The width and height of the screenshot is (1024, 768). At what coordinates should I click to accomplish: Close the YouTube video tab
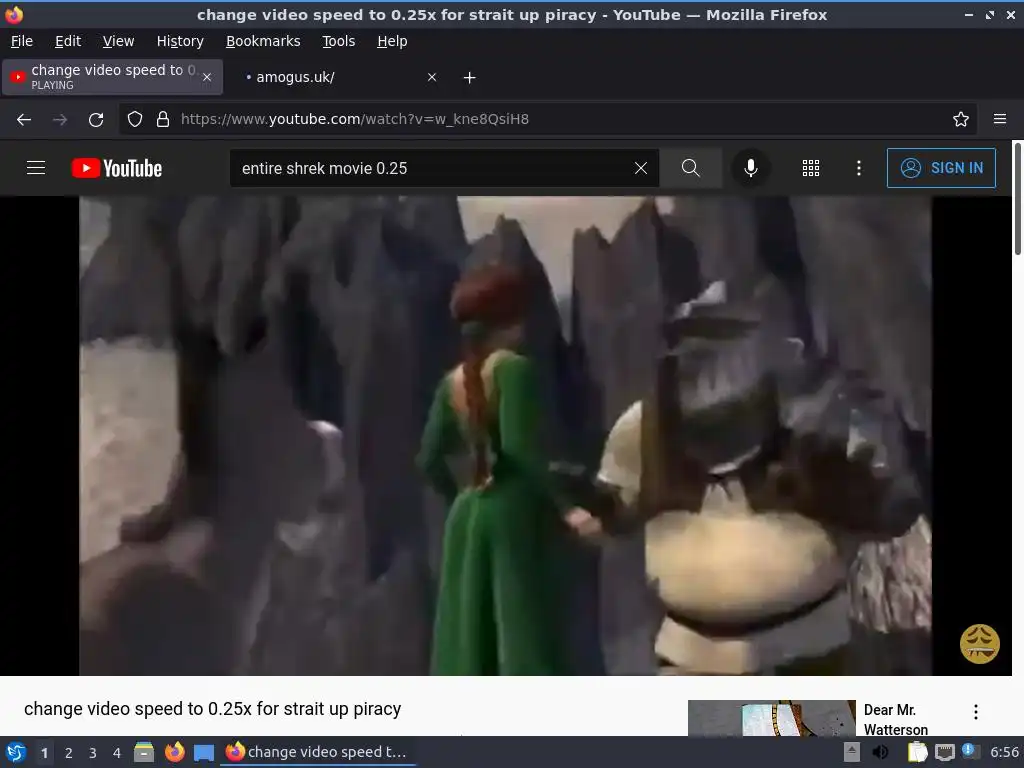207,77
